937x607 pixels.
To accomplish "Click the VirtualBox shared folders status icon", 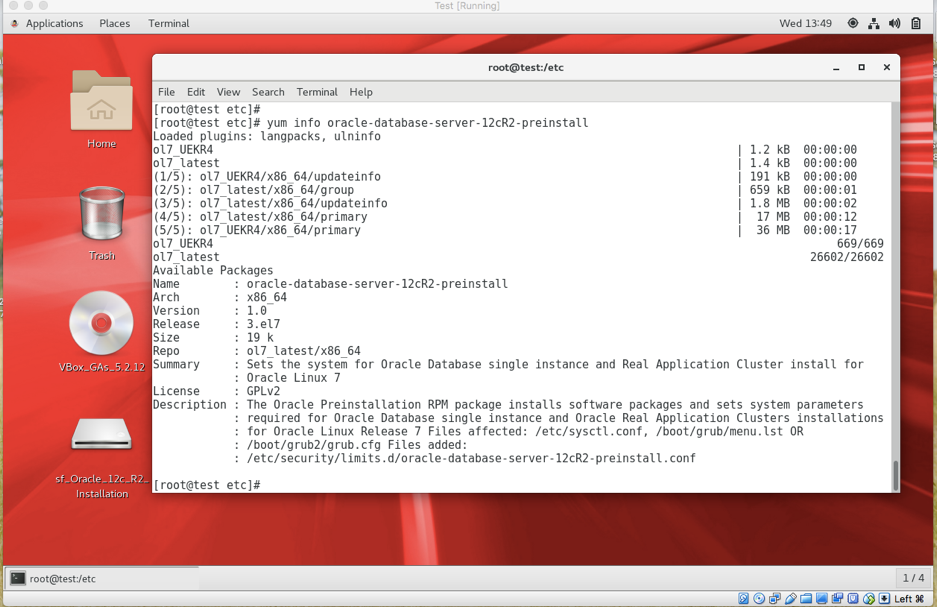I will pyautogui.click(x=806, y=598).
